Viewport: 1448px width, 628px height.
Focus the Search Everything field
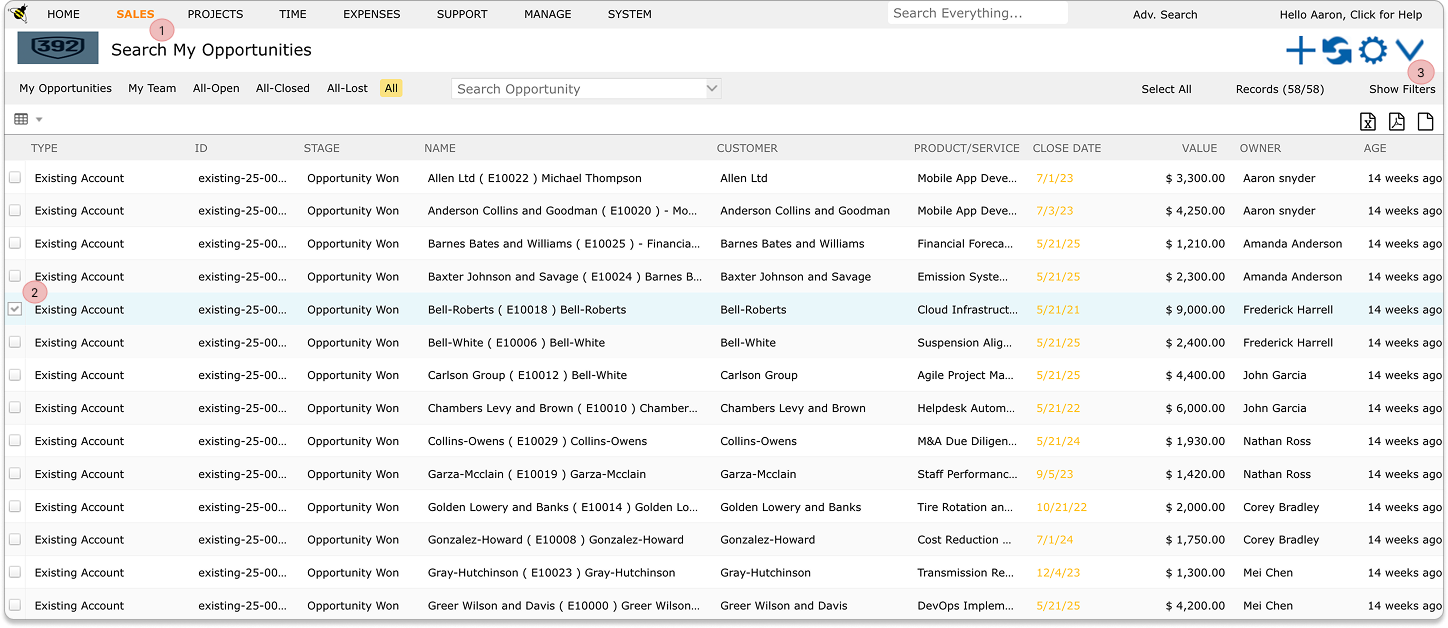click(978, 14)
